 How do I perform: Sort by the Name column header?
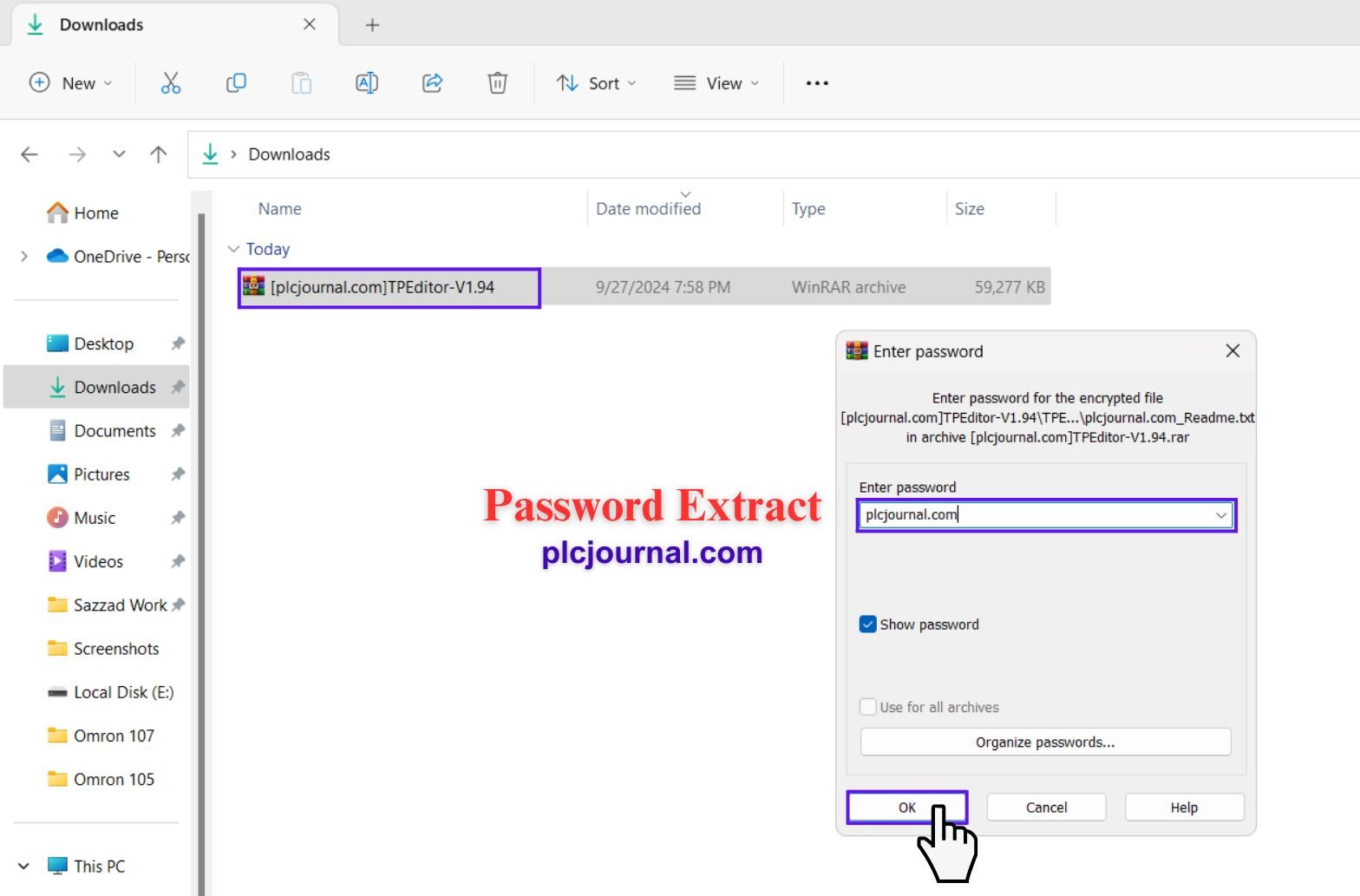tap(279, 208)
